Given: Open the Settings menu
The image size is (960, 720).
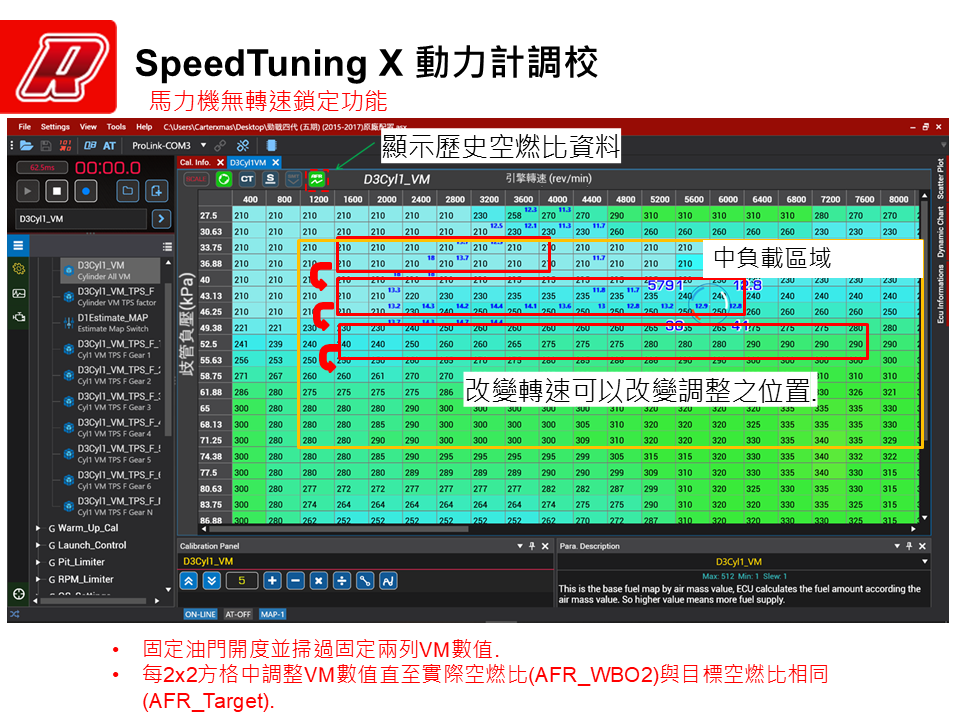Looking at the screenshot, I should click(x=55, y=127).
